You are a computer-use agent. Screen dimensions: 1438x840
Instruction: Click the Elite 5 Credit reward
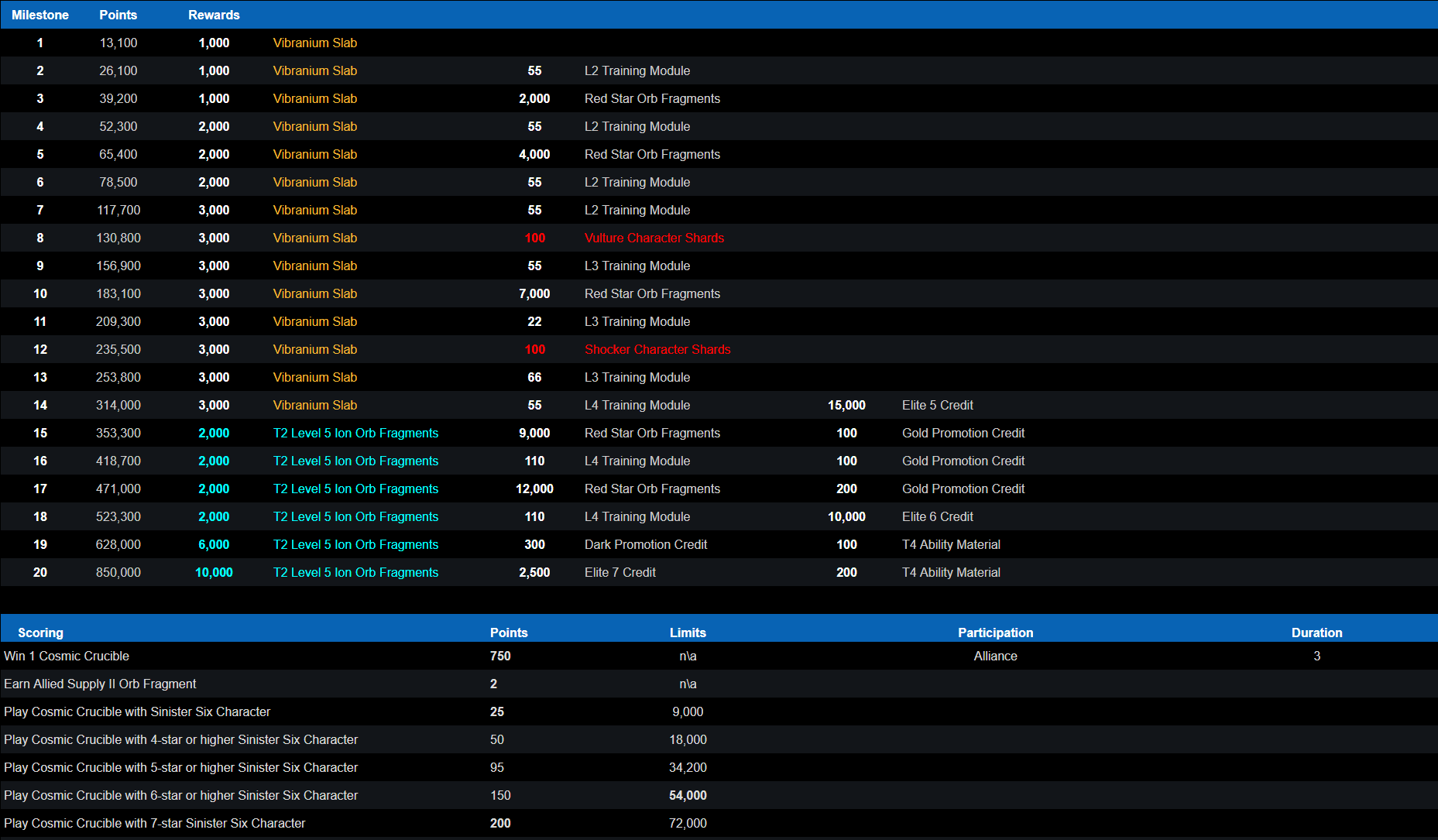click(x=937, y=405)
